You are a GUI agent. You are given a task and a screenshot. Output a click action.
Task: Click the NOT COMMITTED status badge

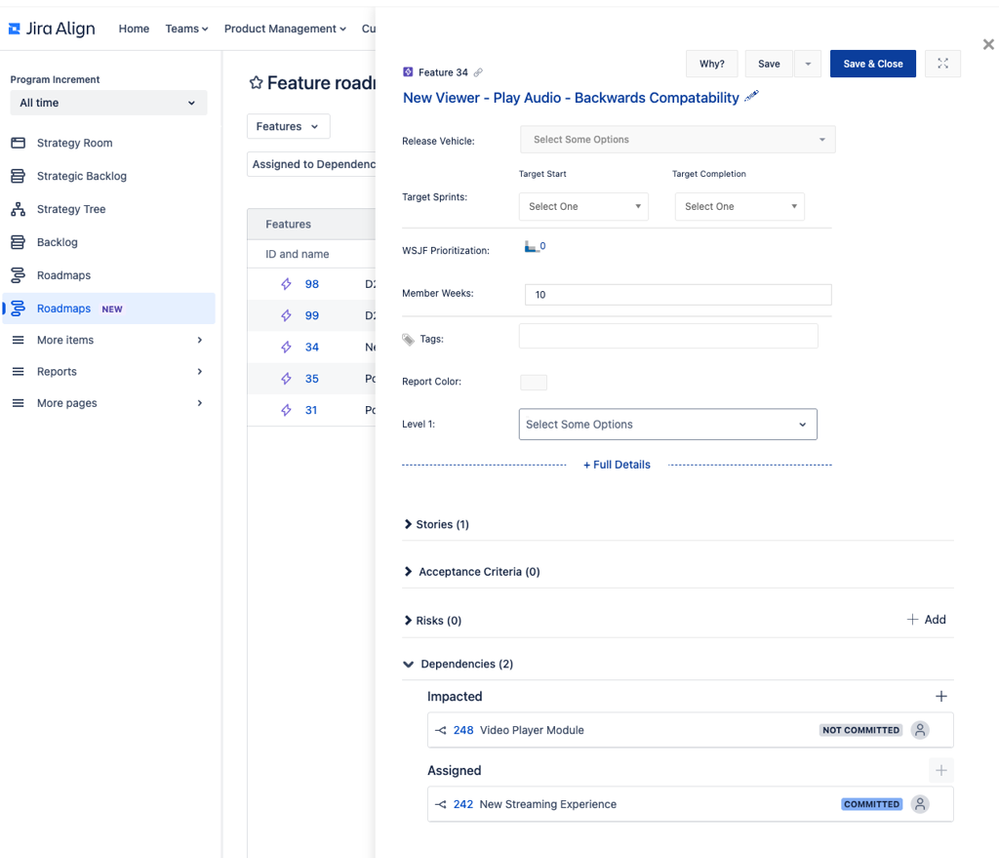coord(861,730)
